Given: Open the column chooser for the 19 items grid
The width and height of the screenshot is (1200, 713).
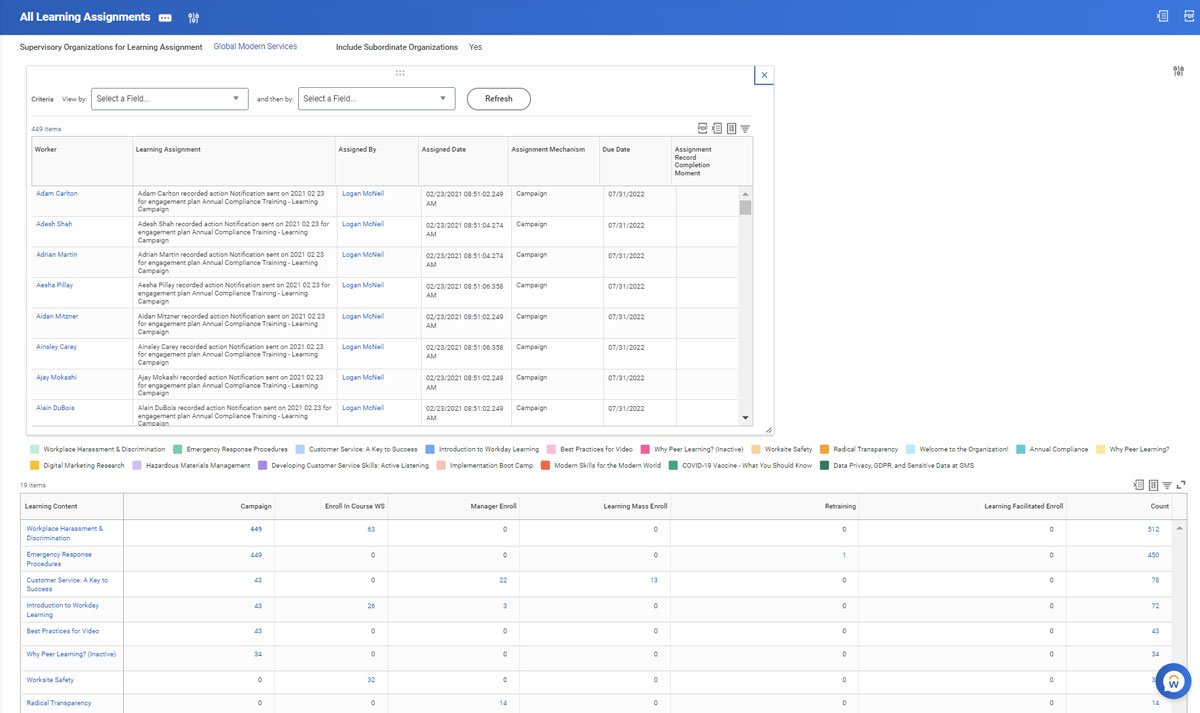Looking at the screenshot, I should coord(1153,485).
